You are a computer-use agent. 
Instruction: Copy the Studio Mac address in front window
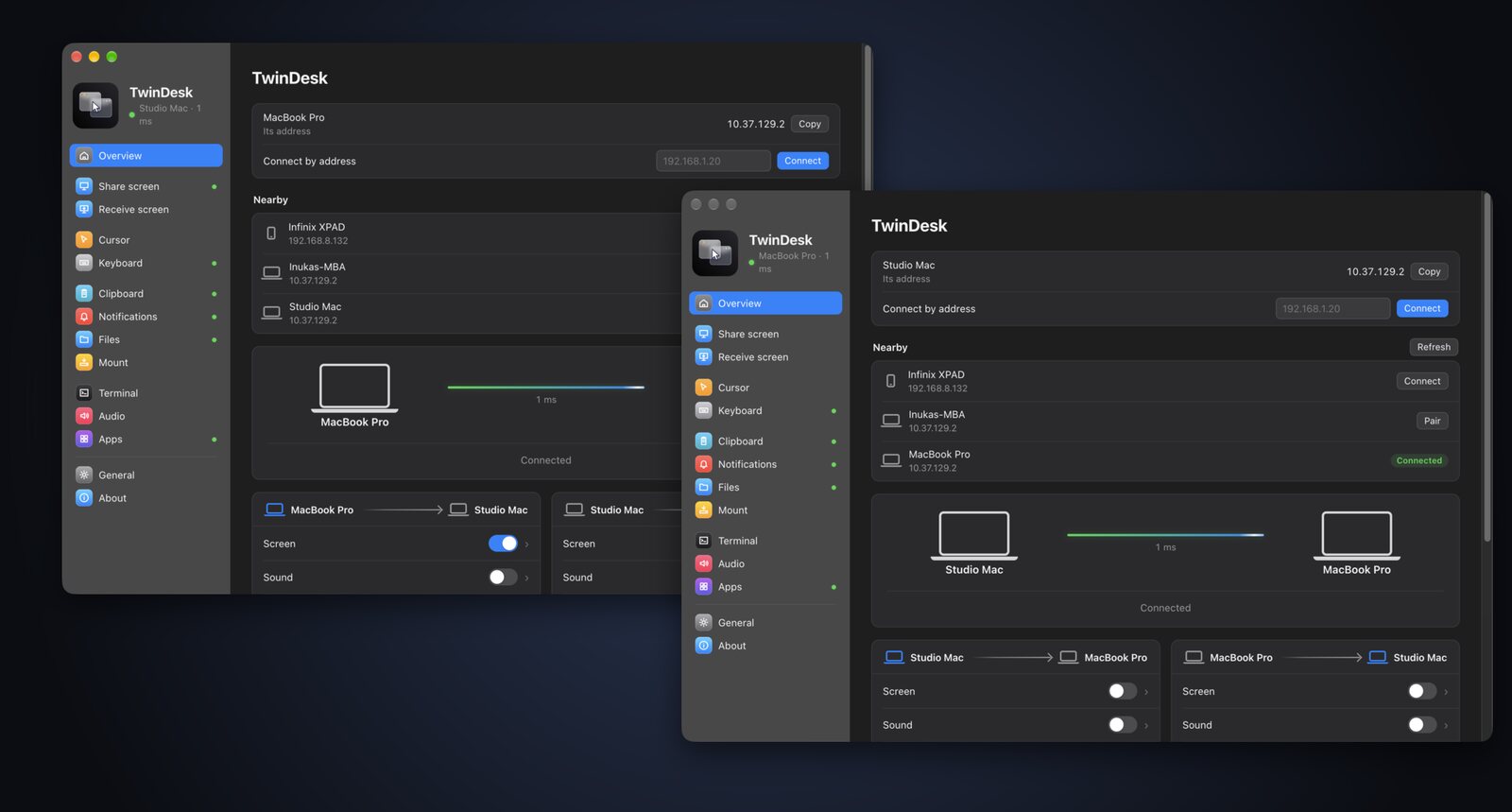pyautogui.click(x=1430, y=271)
